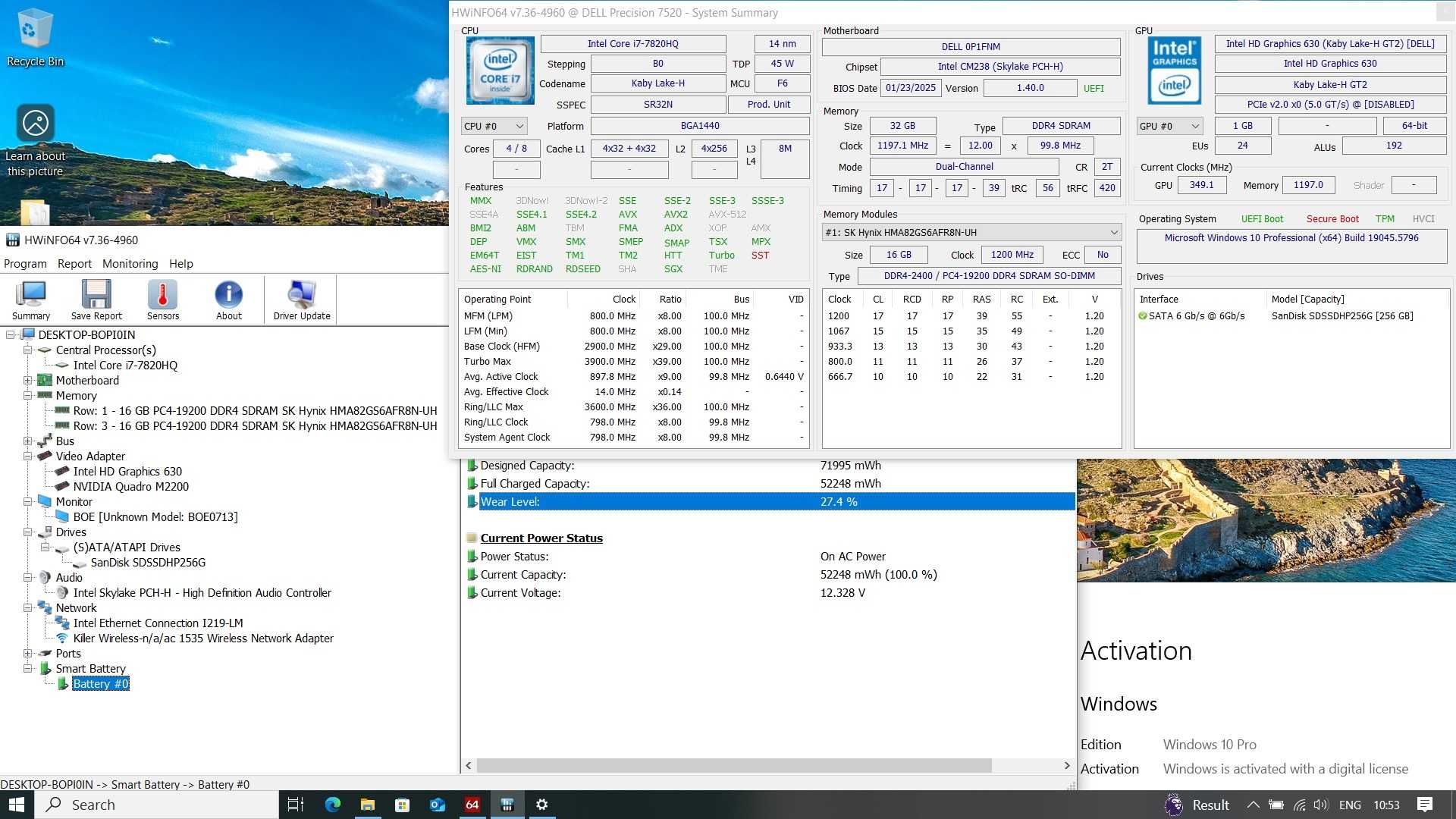Click the Designed Capacity row
The height and width of the screenshot is (819, 1456).
point(770,465)
